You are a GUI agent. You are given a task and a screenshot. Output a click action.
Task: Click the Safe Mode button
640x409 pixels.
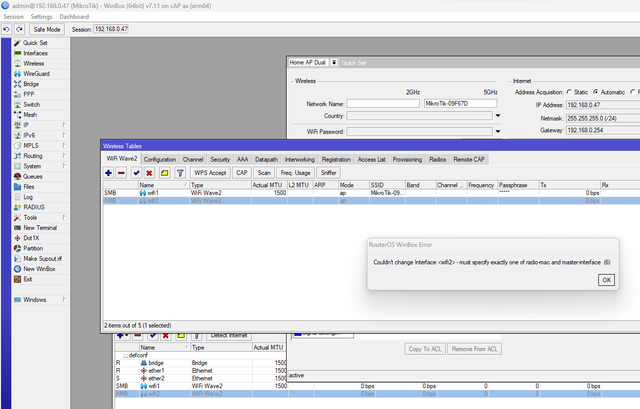coord(47,29)
